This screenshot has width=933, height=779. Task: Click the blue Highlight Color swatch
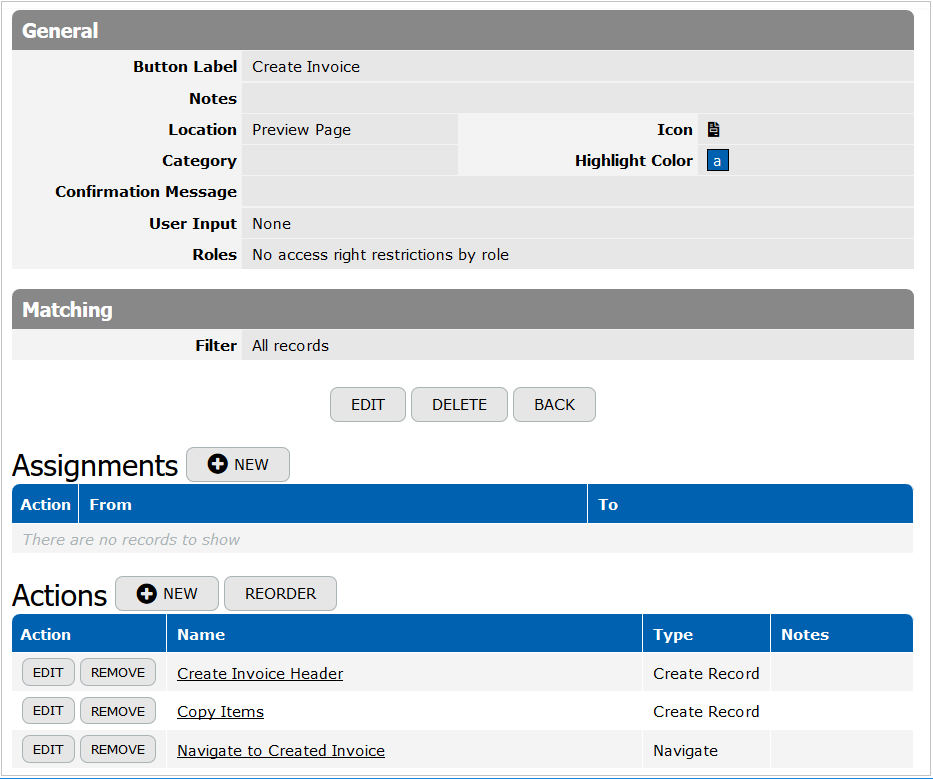[718, 161]
